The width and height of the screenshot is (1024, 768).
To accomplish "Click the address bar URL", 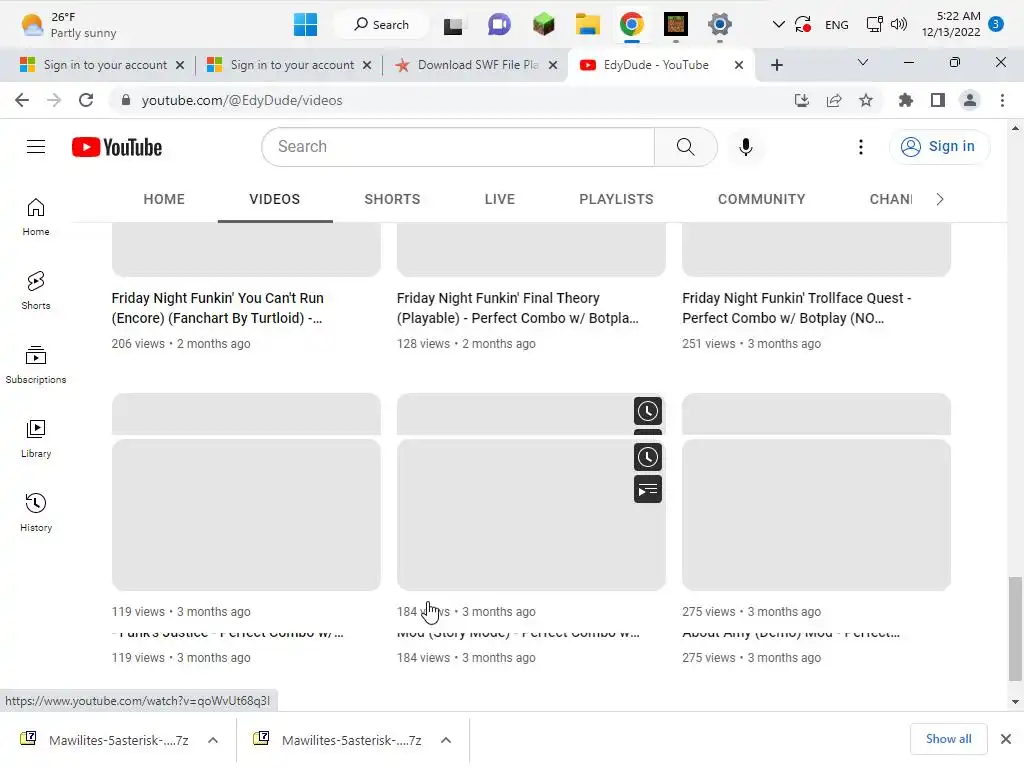I will 242,100.
